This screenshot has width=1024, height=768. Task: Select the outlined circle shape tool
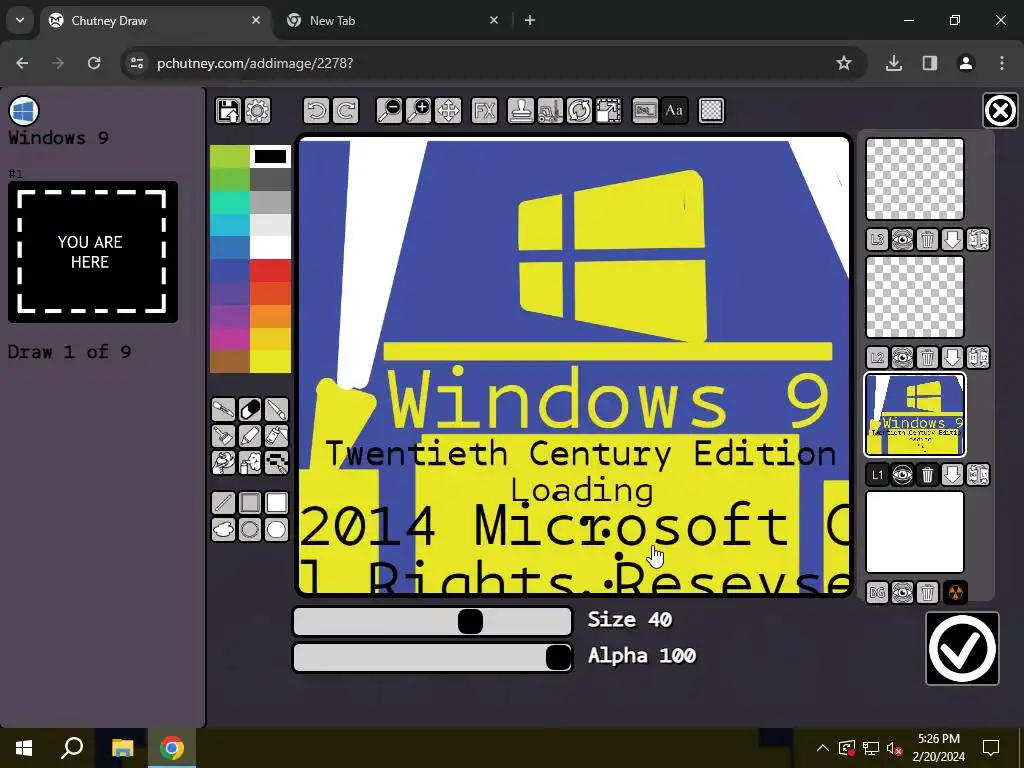click(x=250, y=530)
